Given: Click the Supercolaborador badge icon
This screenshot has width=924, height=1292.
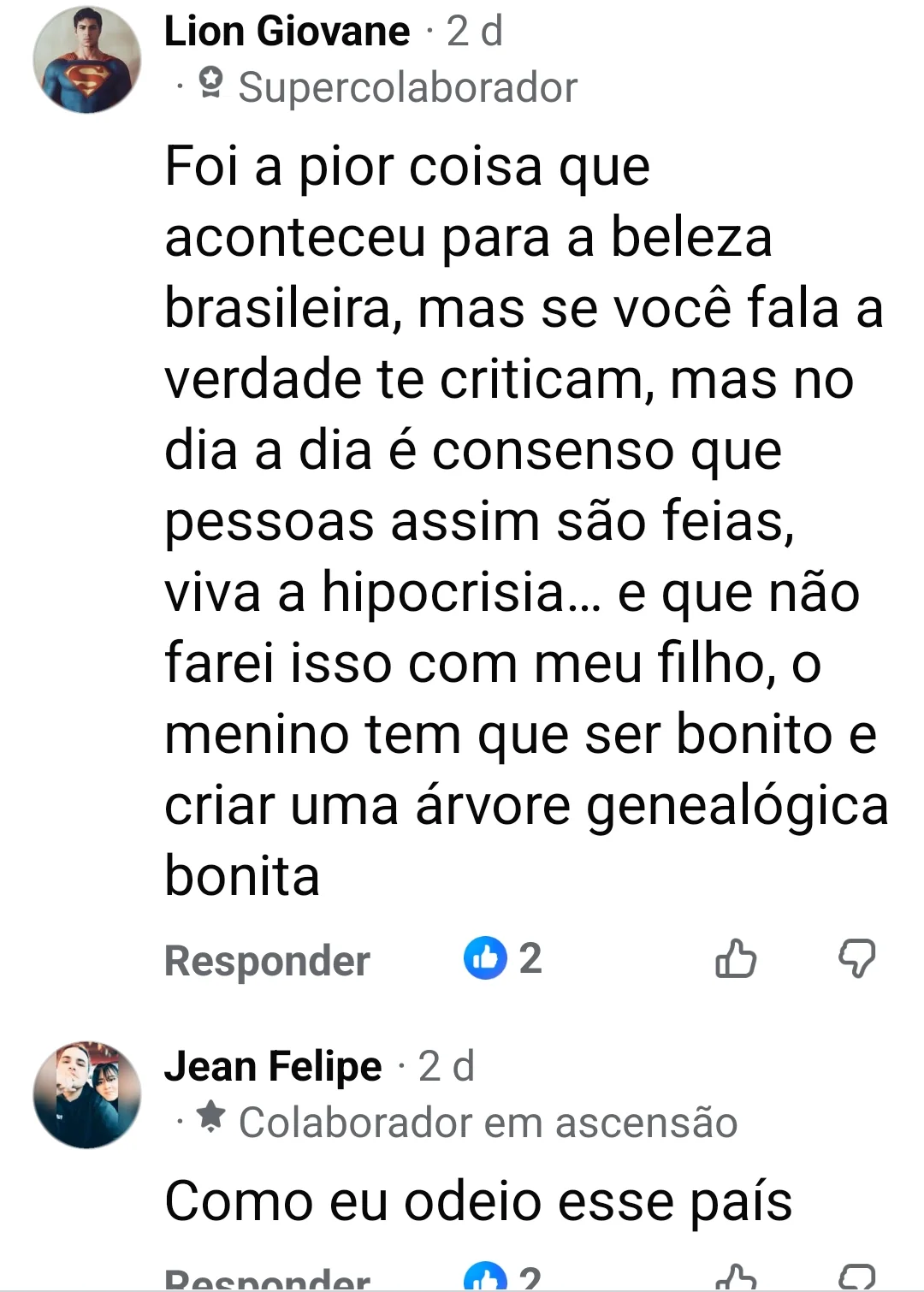Looking at the screenshot, I should pyautogui.click(x=210, y=84).
